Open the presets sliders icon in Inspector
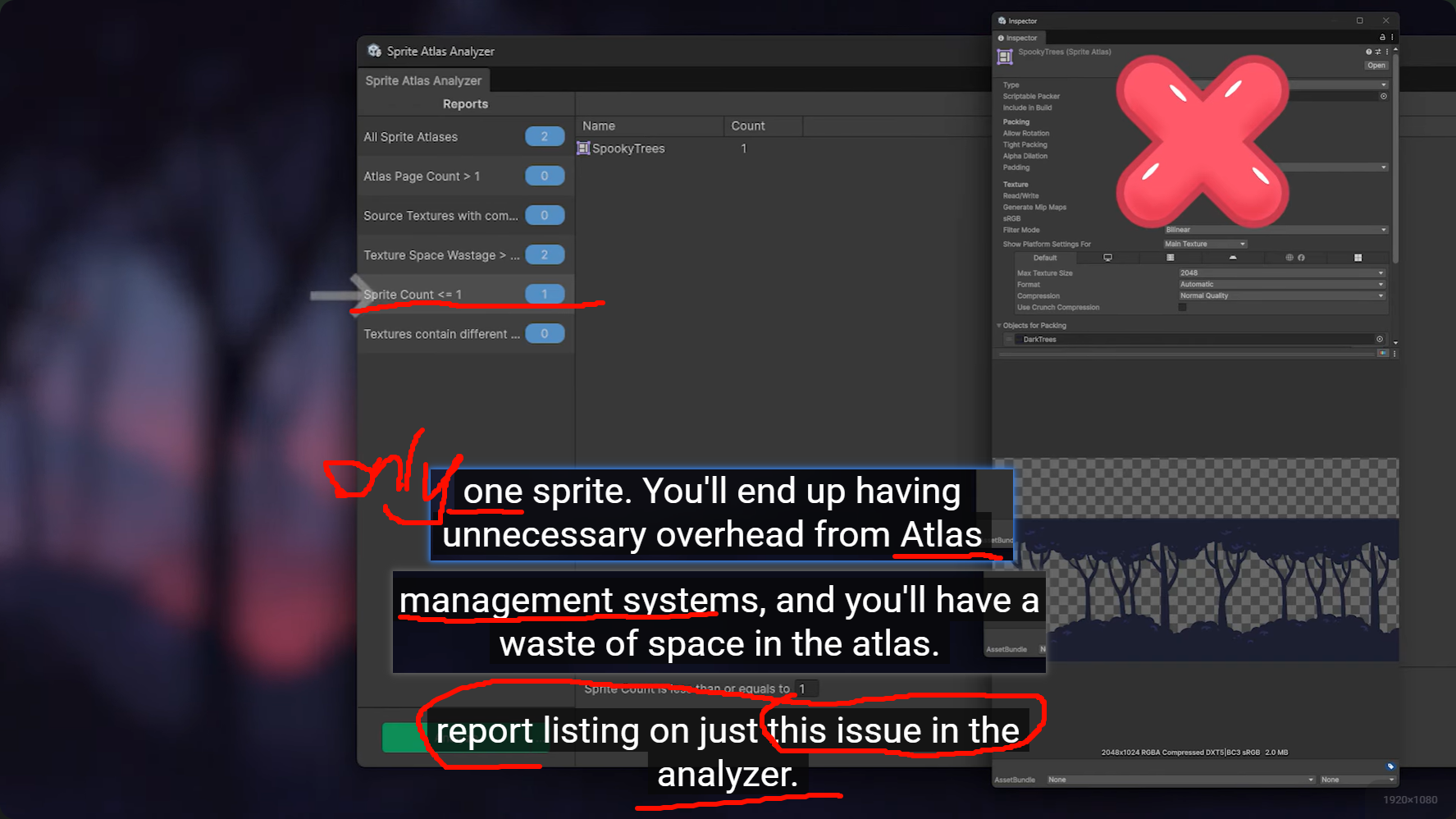The width and height of the screenshot is (1456, 819). click(1378, 52)
